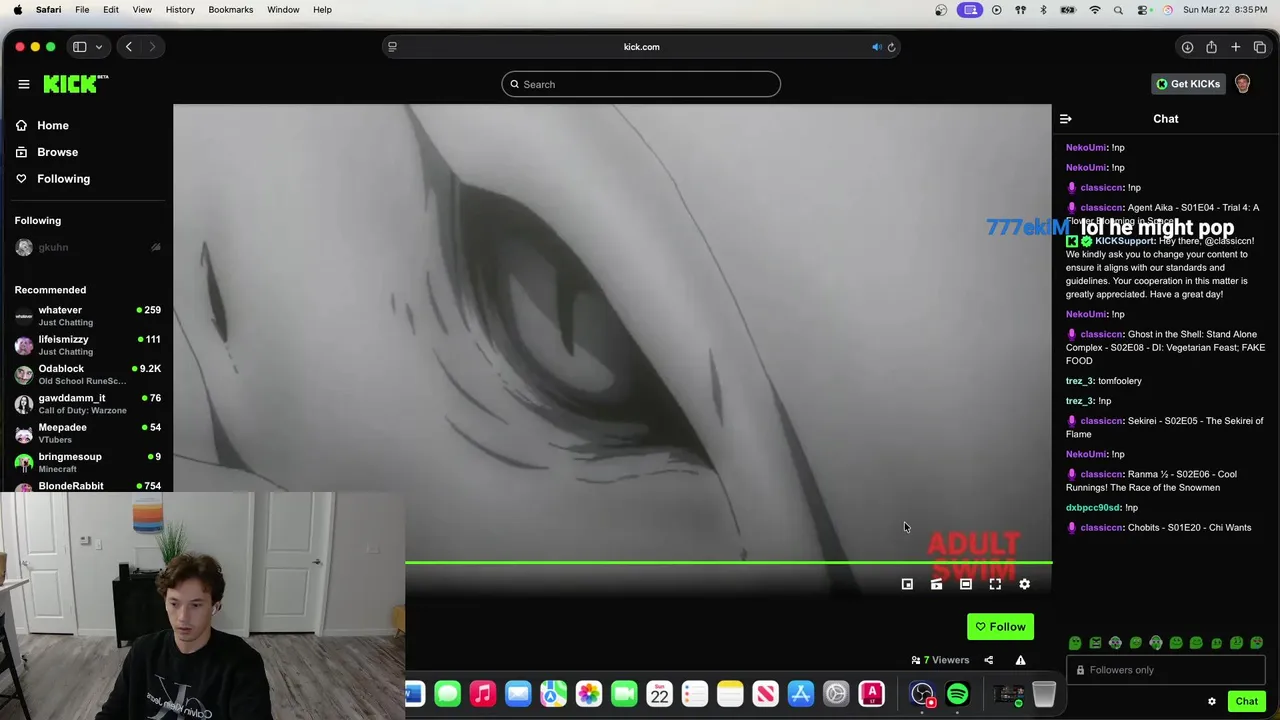Open recommended channel Meepadee
Screen dimensions: 1280x720
pos(88,433)
